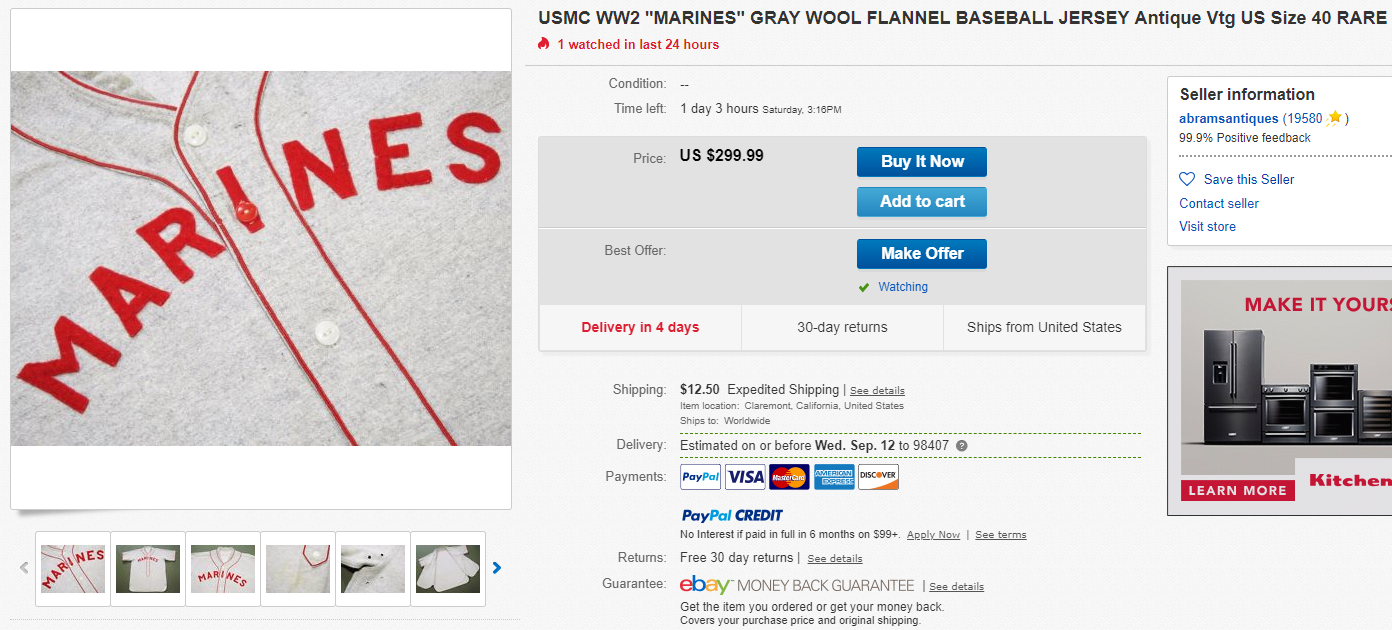
Task: Click the Add to cart button
Action: [x=922, y=202]
